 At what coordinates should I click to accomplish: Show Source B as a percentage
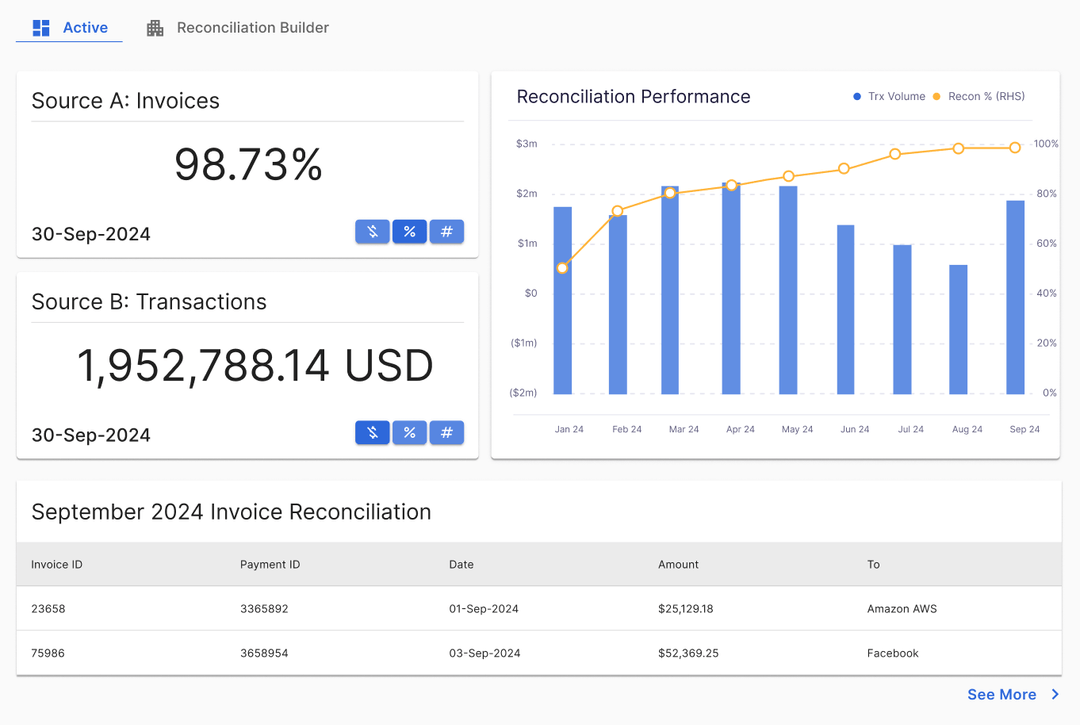[409, 434]
